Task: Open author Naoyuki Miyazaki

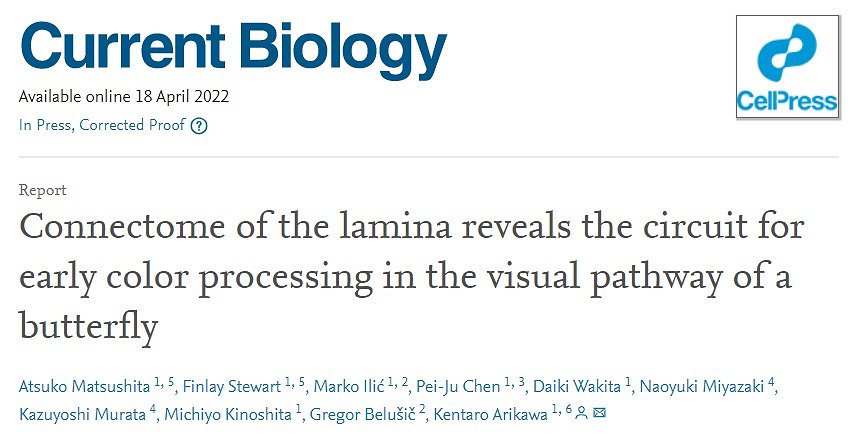Action: point(701,386)
